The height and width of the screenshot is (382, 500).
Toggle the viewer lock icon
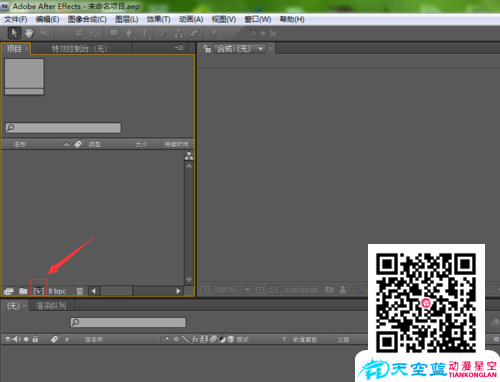[207, 49]
